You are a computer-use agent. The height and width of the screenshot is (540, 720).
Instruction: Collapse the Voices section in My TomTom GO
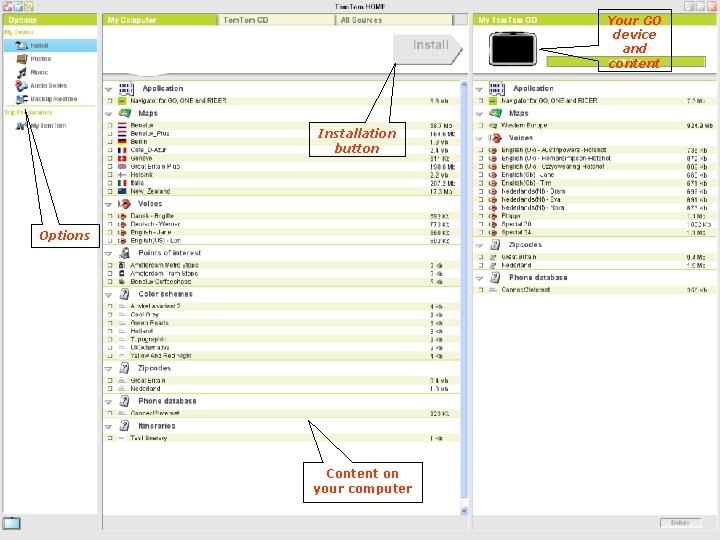point(479,138)
